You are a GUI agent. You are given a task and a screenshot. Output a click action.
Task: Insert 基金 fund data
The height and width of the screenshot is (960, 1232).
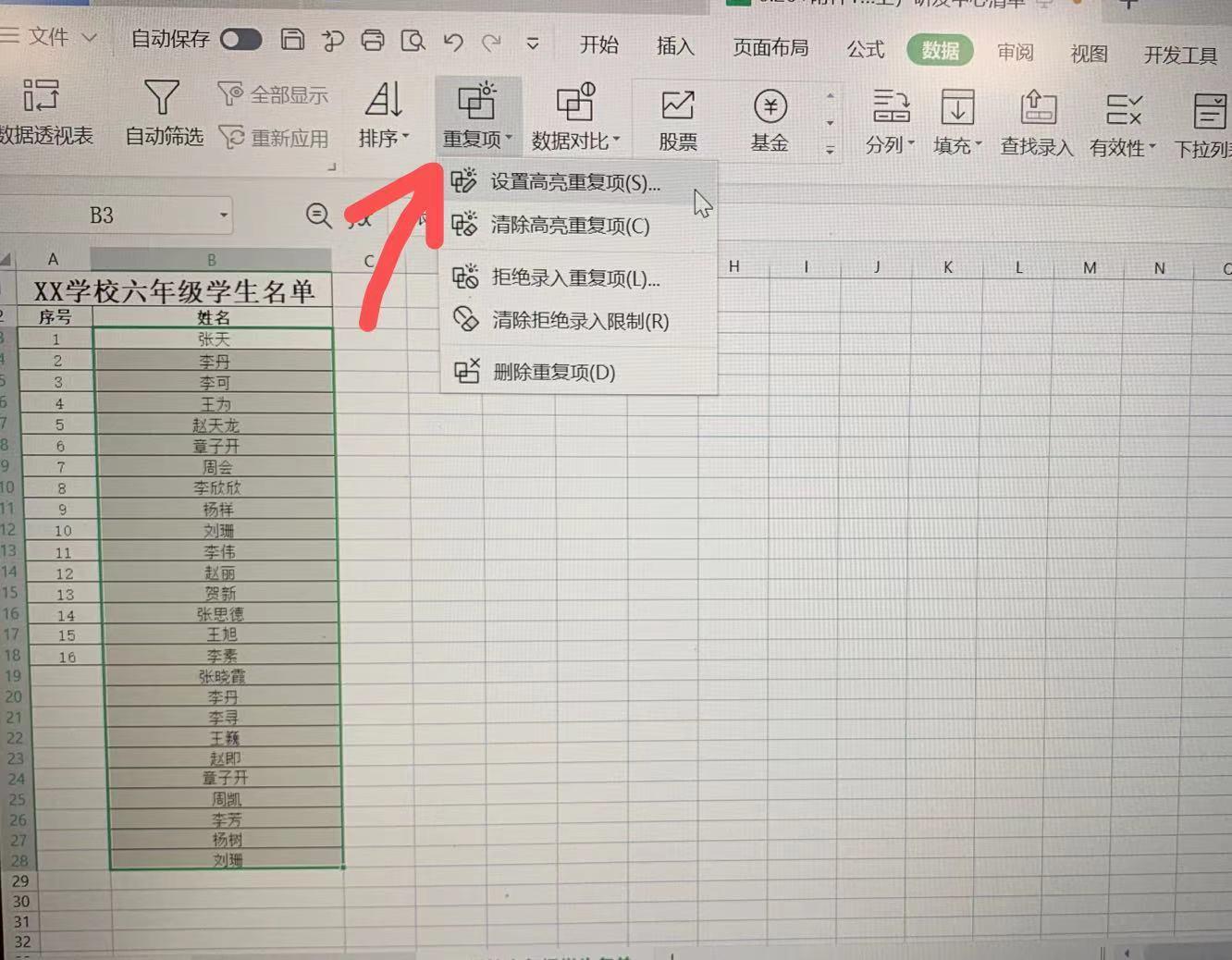coord(768,116)
